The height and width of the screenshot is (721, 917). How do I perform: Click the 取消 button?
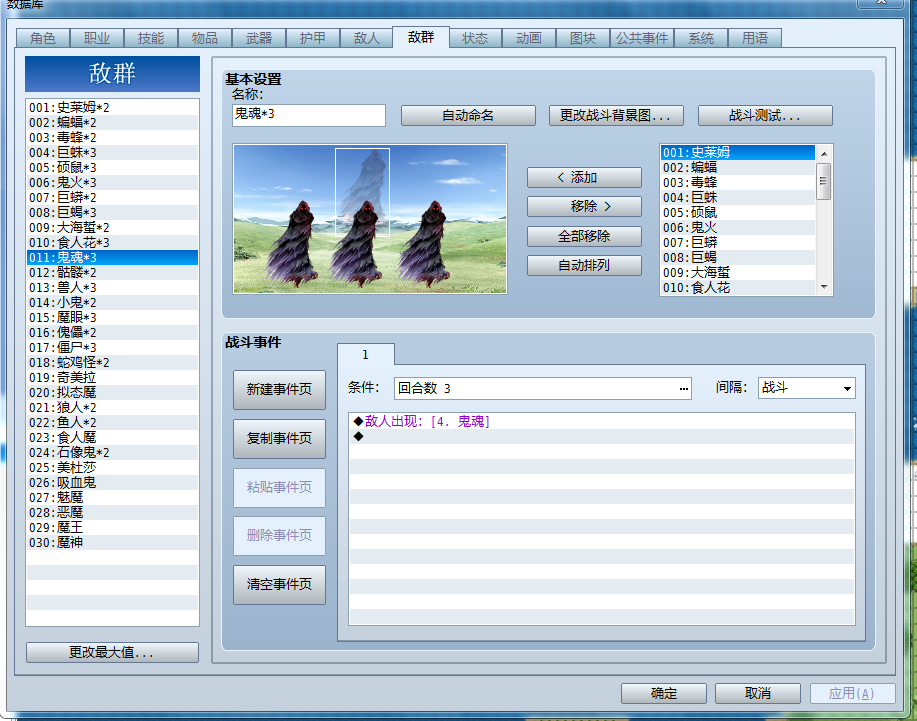tap(758, 694)
